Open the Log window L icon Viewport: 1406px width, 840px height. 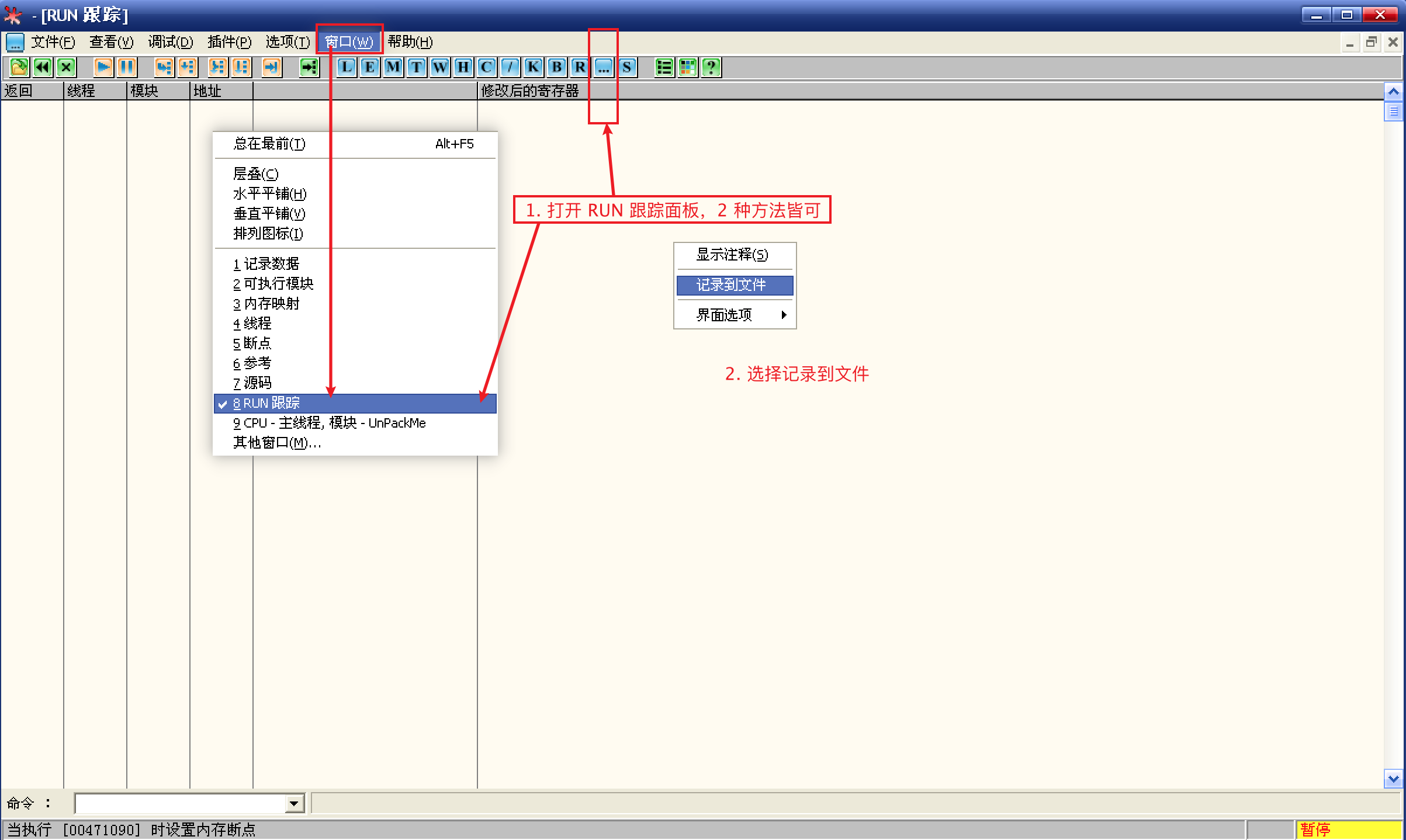point(347,67)
